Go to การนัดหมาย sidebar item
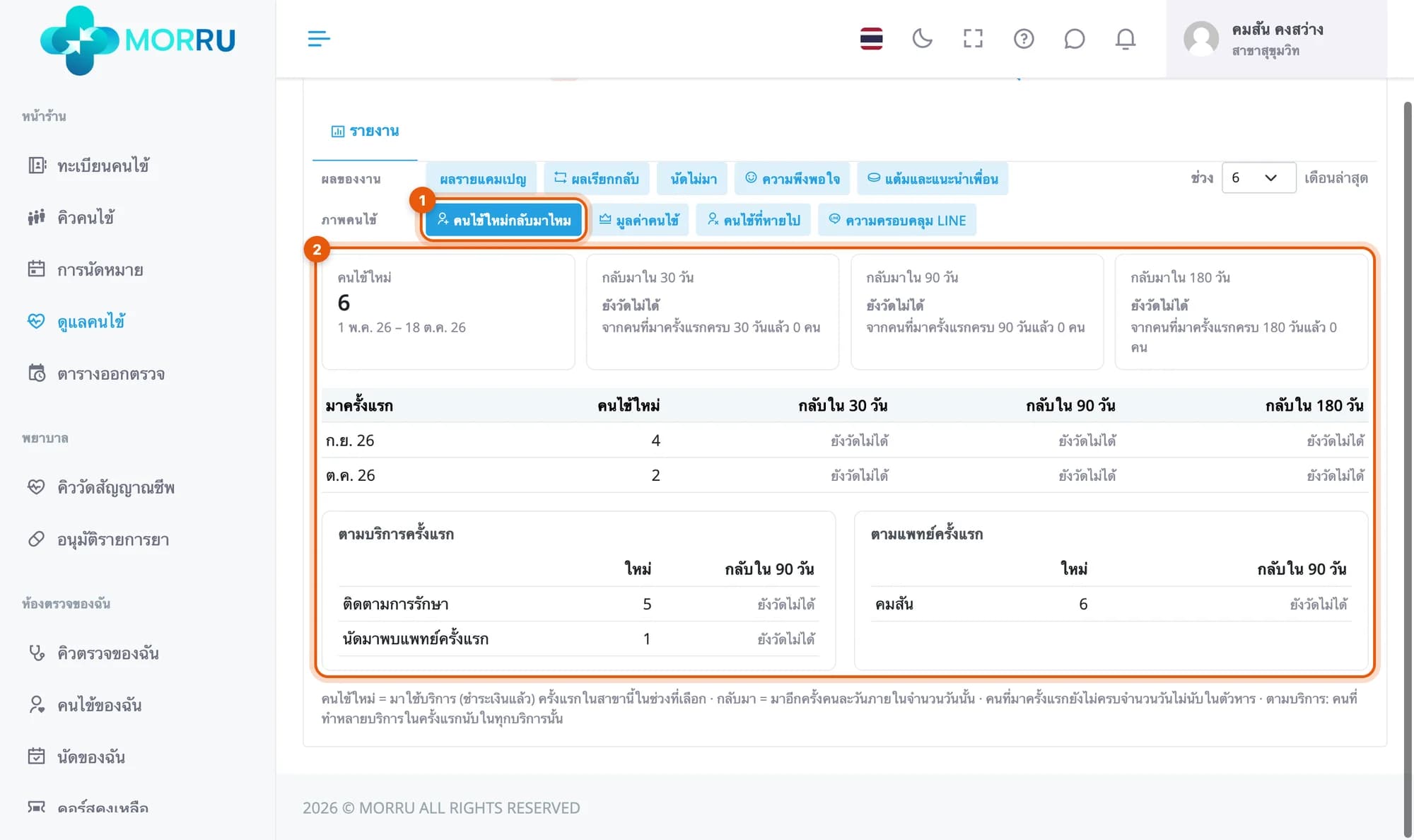This screenshot has height=840, width=1414. coord(85,269)
